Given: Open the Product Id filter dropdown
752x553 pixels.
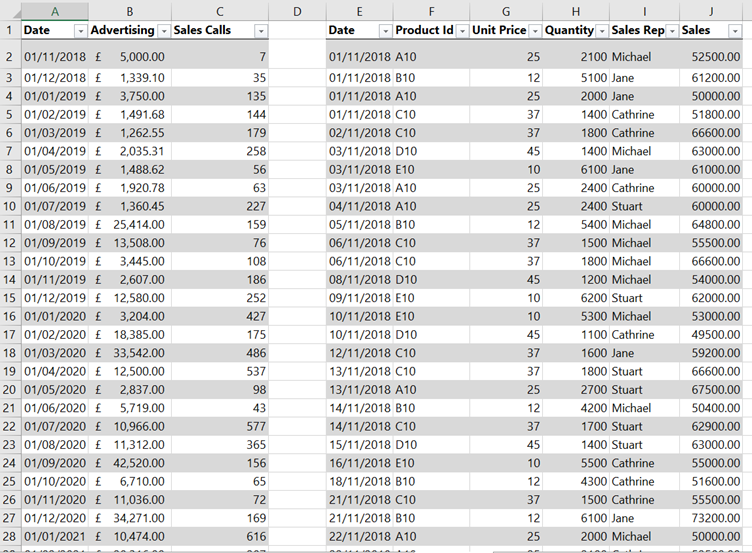Looking at the screenshot, I should [461, 31].
